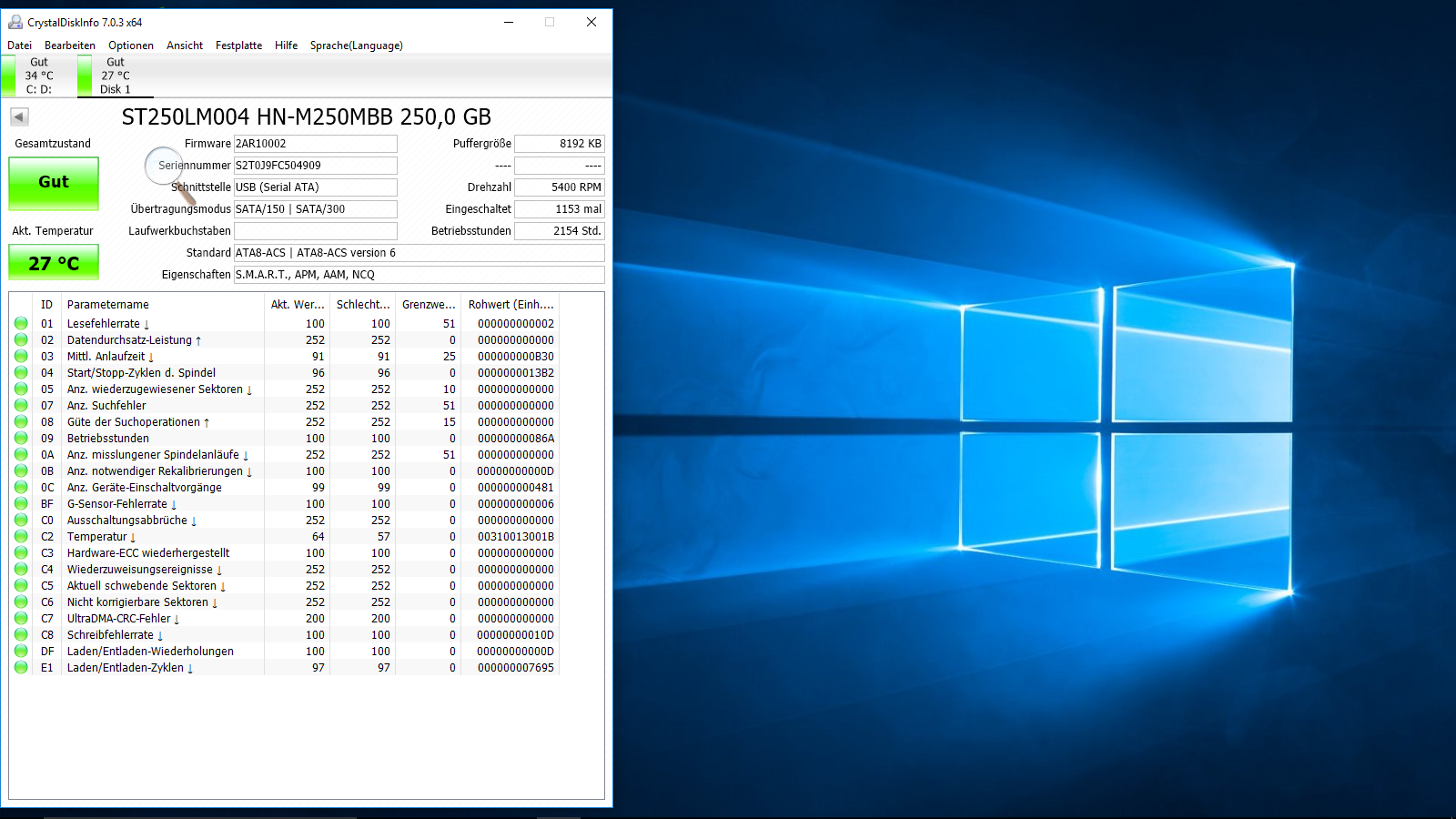Click raw value 0000000013B2
This screenshot has width=1456, height=819.
(516, 373)
